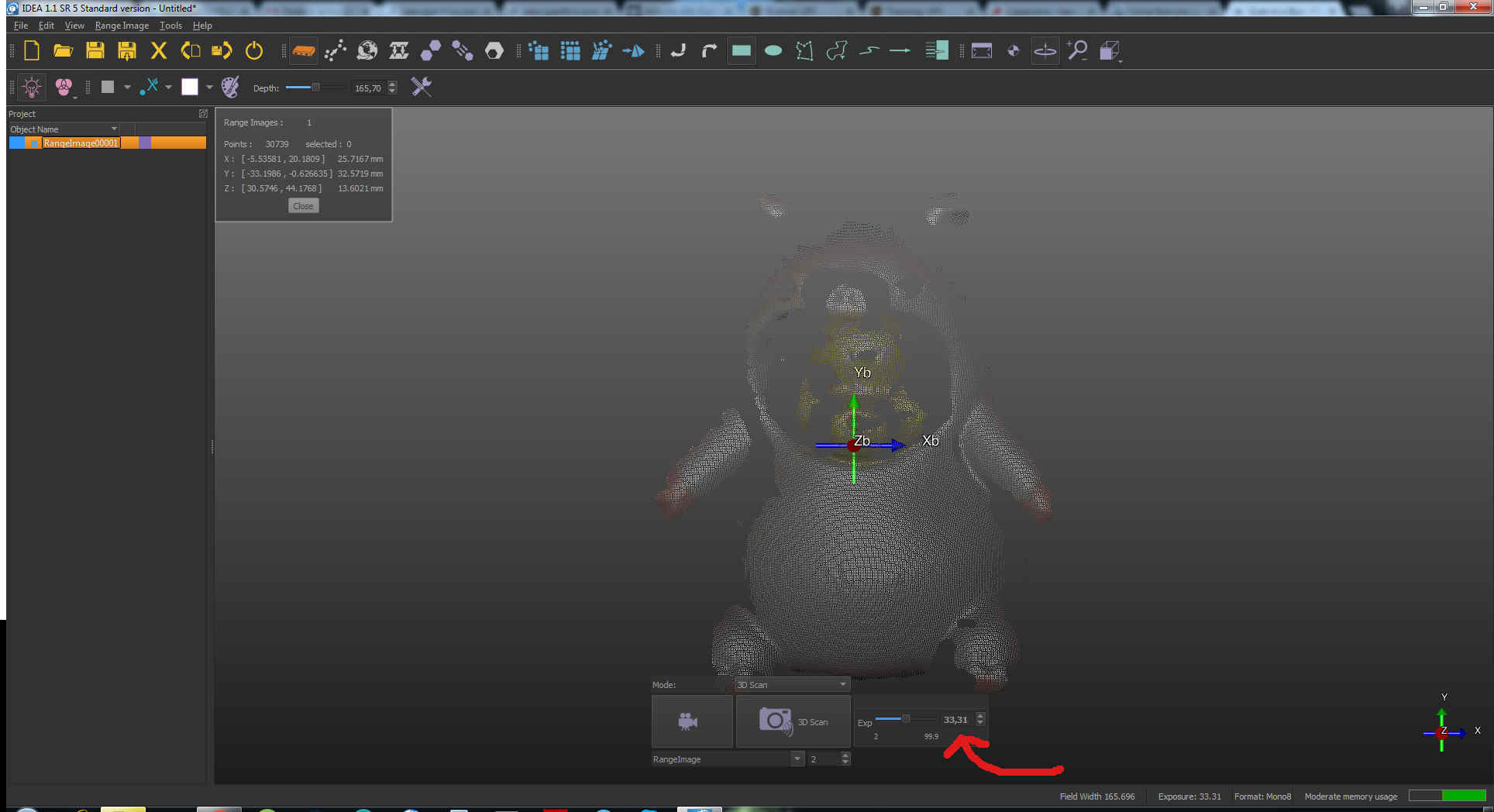Open the Range Image menu
This screenshot has height=812, width=1494.
[x=122, y=26]
